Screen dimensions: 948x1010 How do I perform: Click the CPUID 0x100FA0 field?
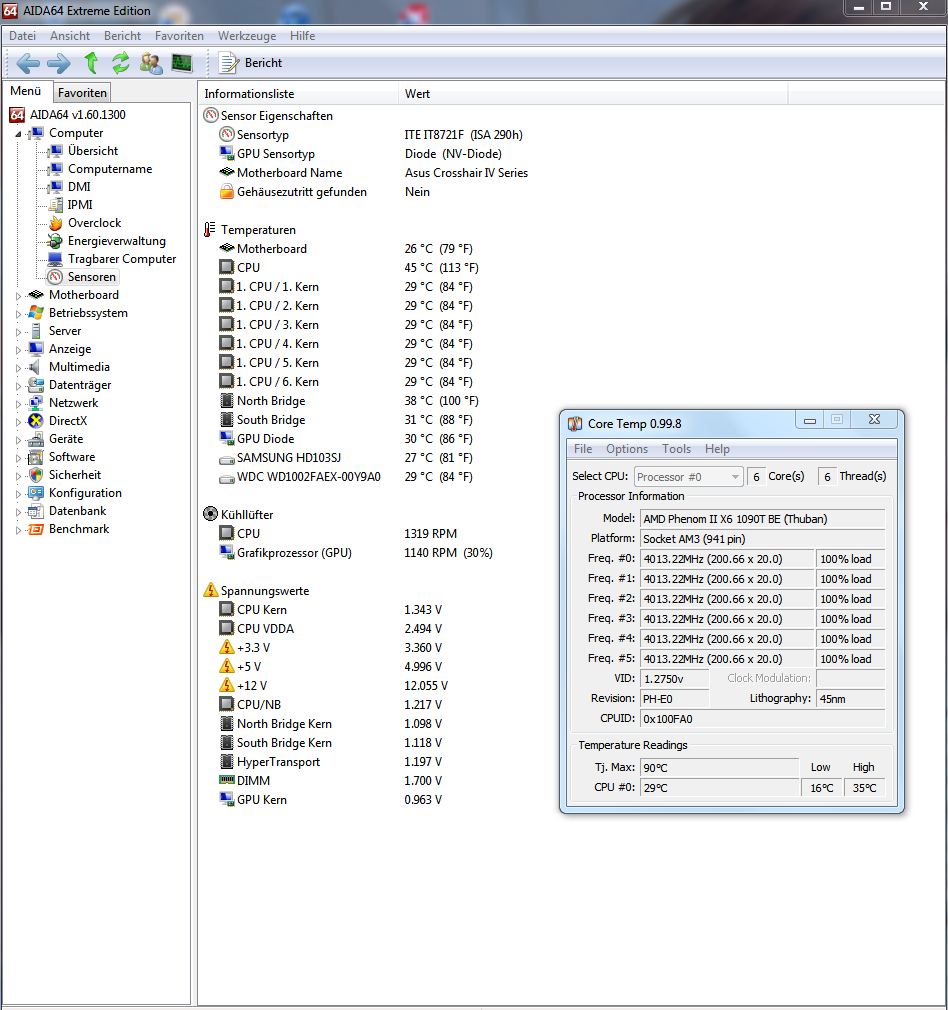click(763, 719)
